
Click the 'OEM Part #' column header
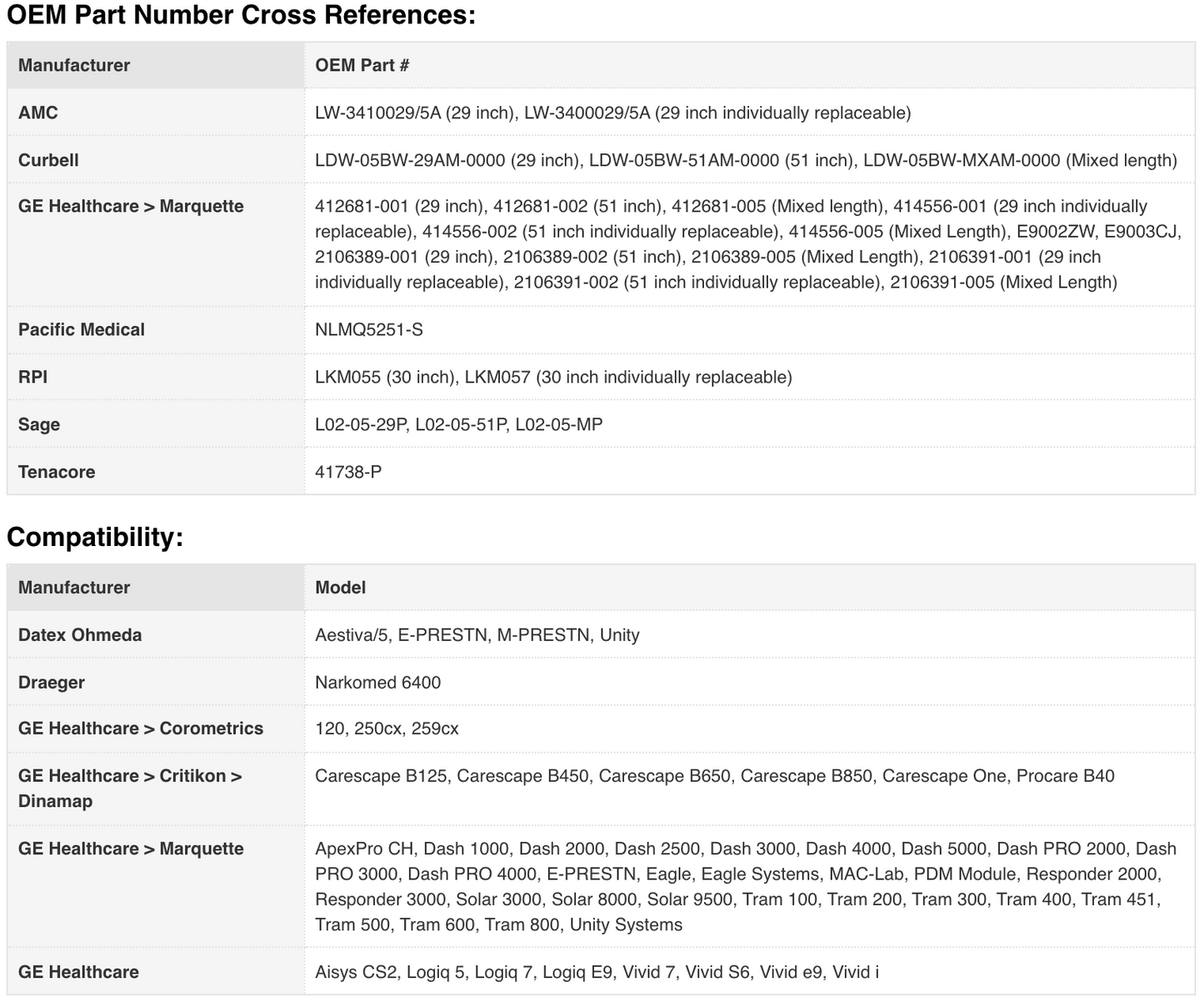[x=749, y=65]
